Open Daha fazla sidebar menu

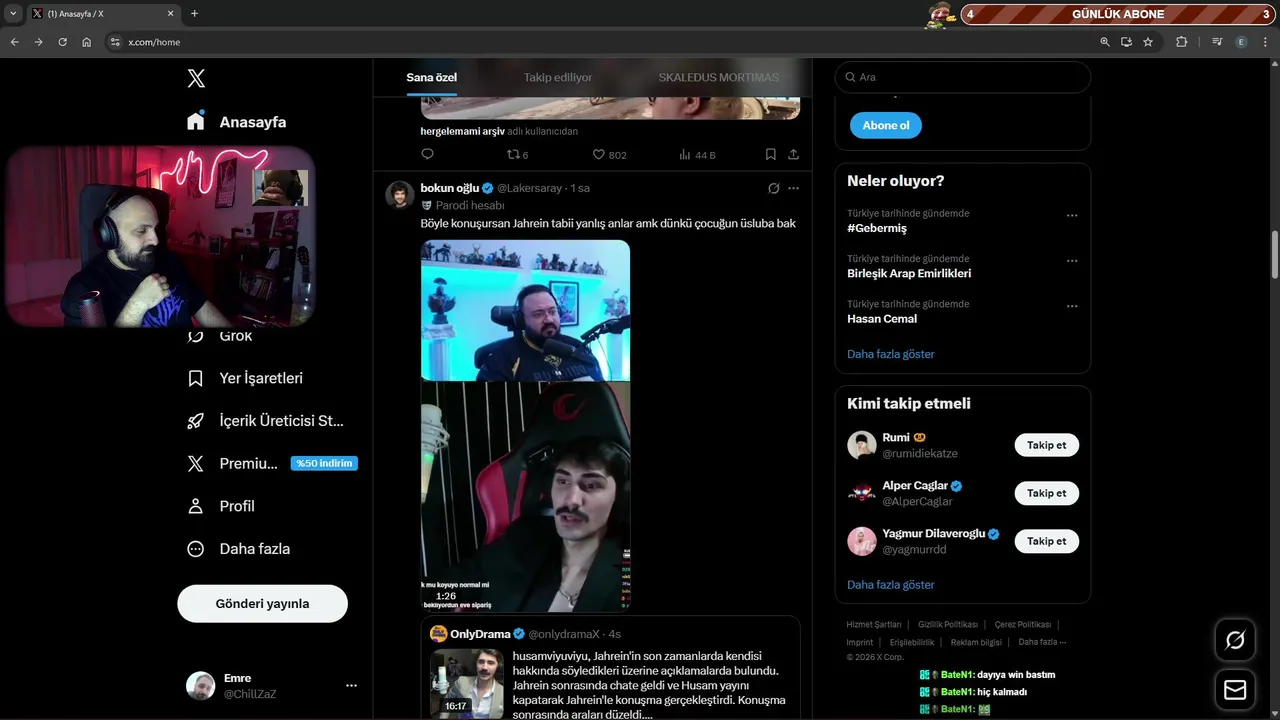[239, 548]
